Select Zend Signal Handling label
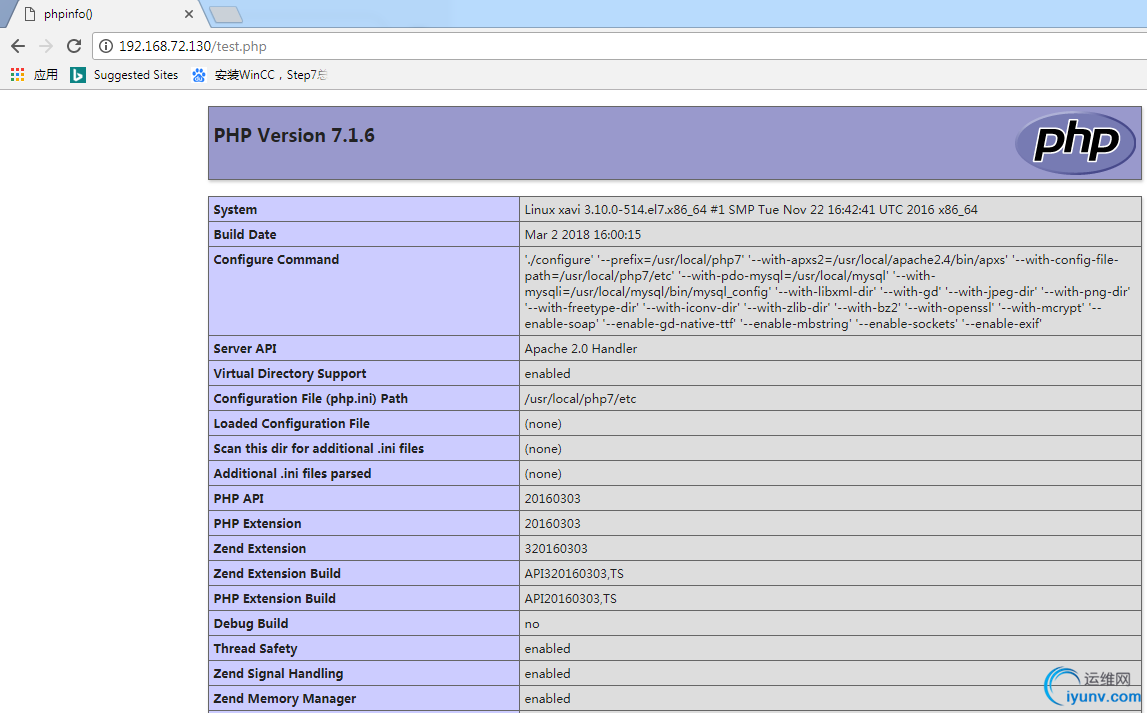 278,673
